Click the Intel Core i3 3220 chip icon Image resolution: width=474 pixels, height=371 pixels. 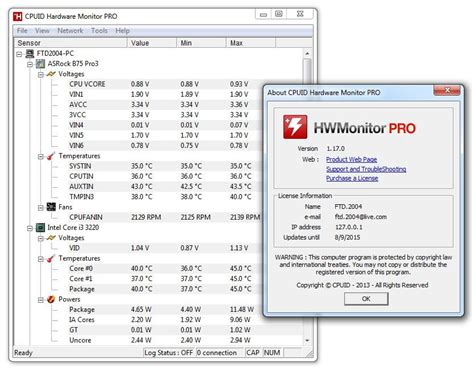(40, 228)
